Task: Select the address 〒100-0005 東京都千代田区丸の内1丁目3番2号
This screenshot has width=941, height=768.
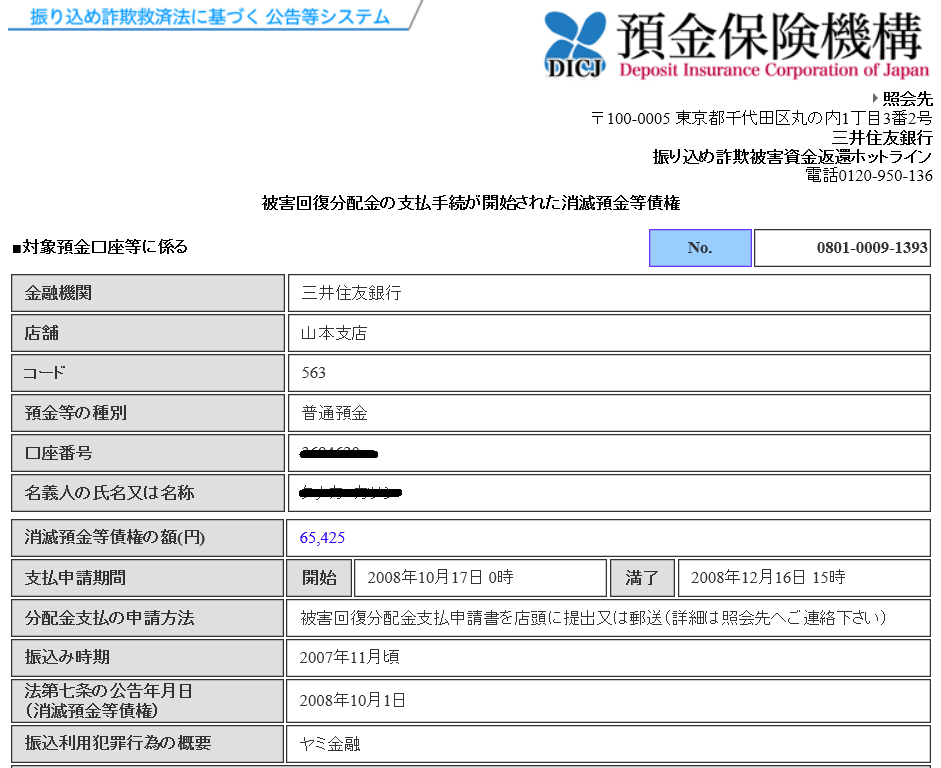Action: point(762,118)
